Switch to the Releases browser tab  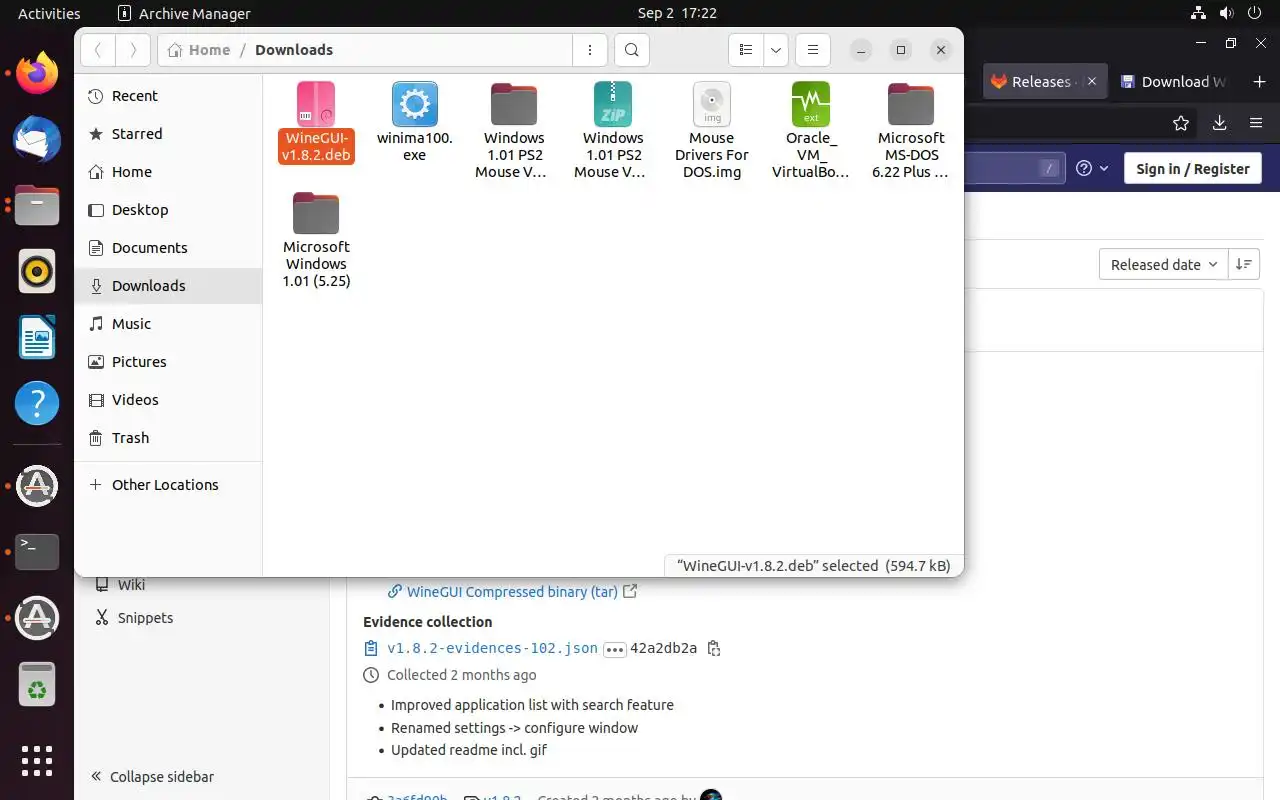point(1030,82)
